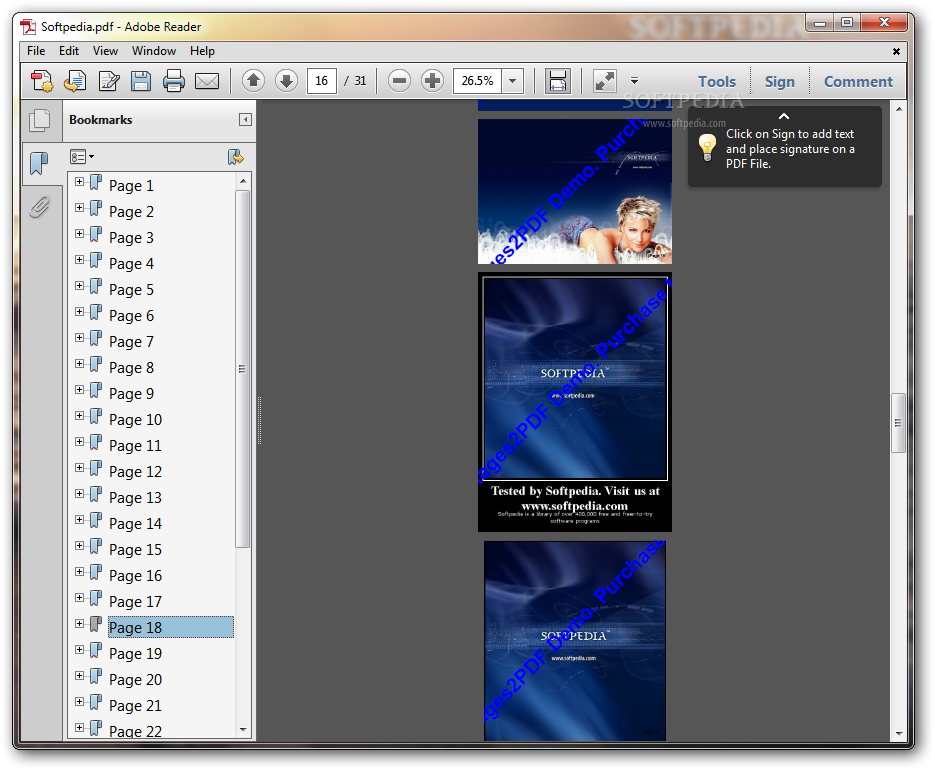Open the Comment pane
The height and width of the screenshot is (770, 935).
pos(858,82)
